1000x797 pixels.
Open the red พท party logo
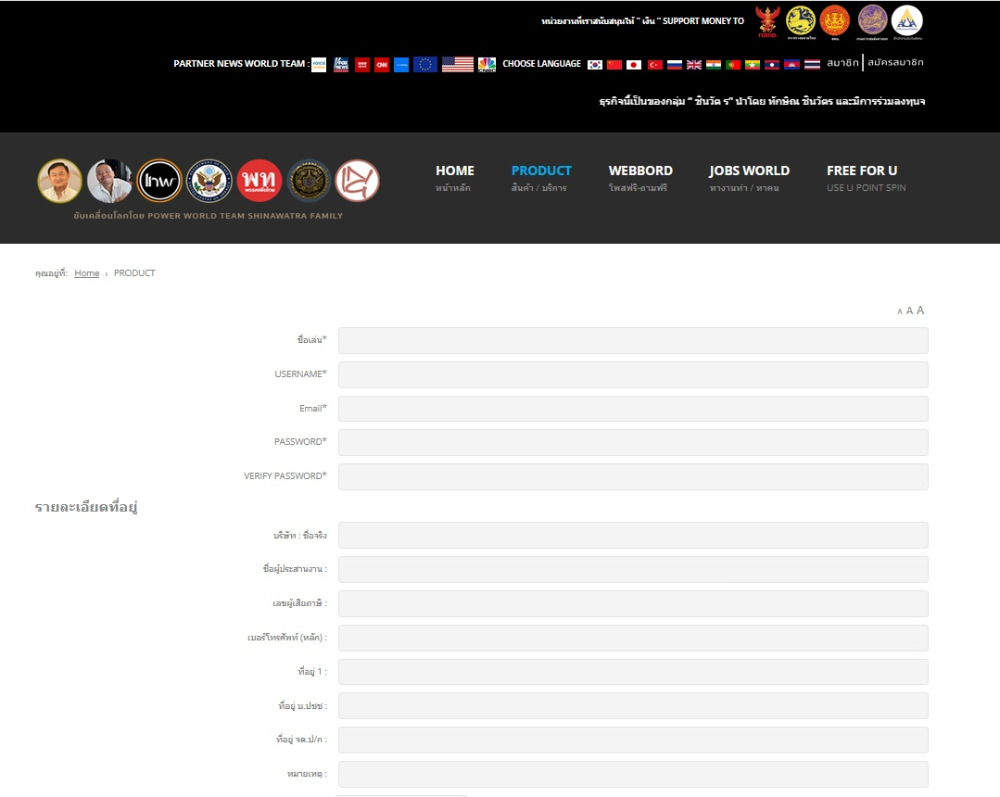point(260,181)
